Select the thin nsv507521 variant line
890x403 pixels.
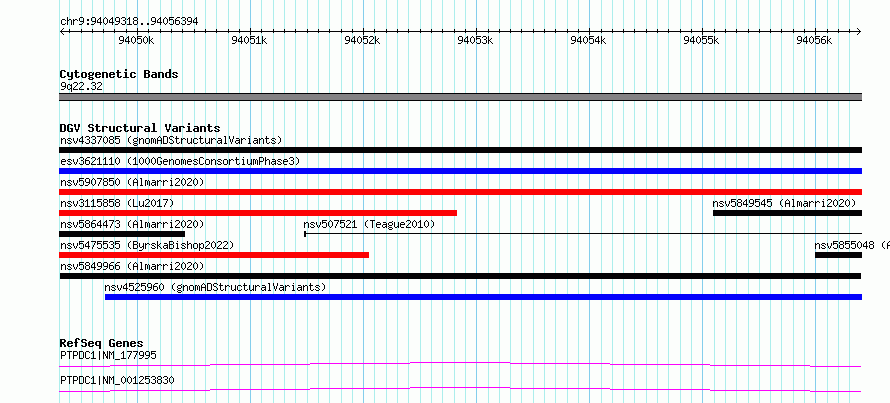tap(583, 234)
